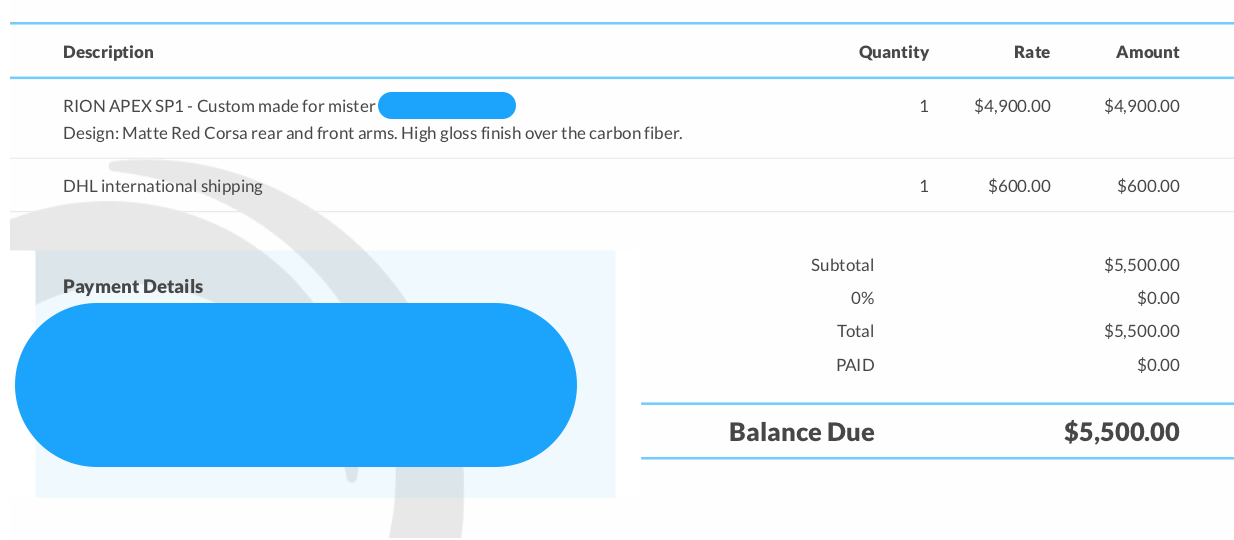Click the $4,900.00 amount for RION APEX
The height and width of the screenshot is (540, 1234).
click(1142, 106)
